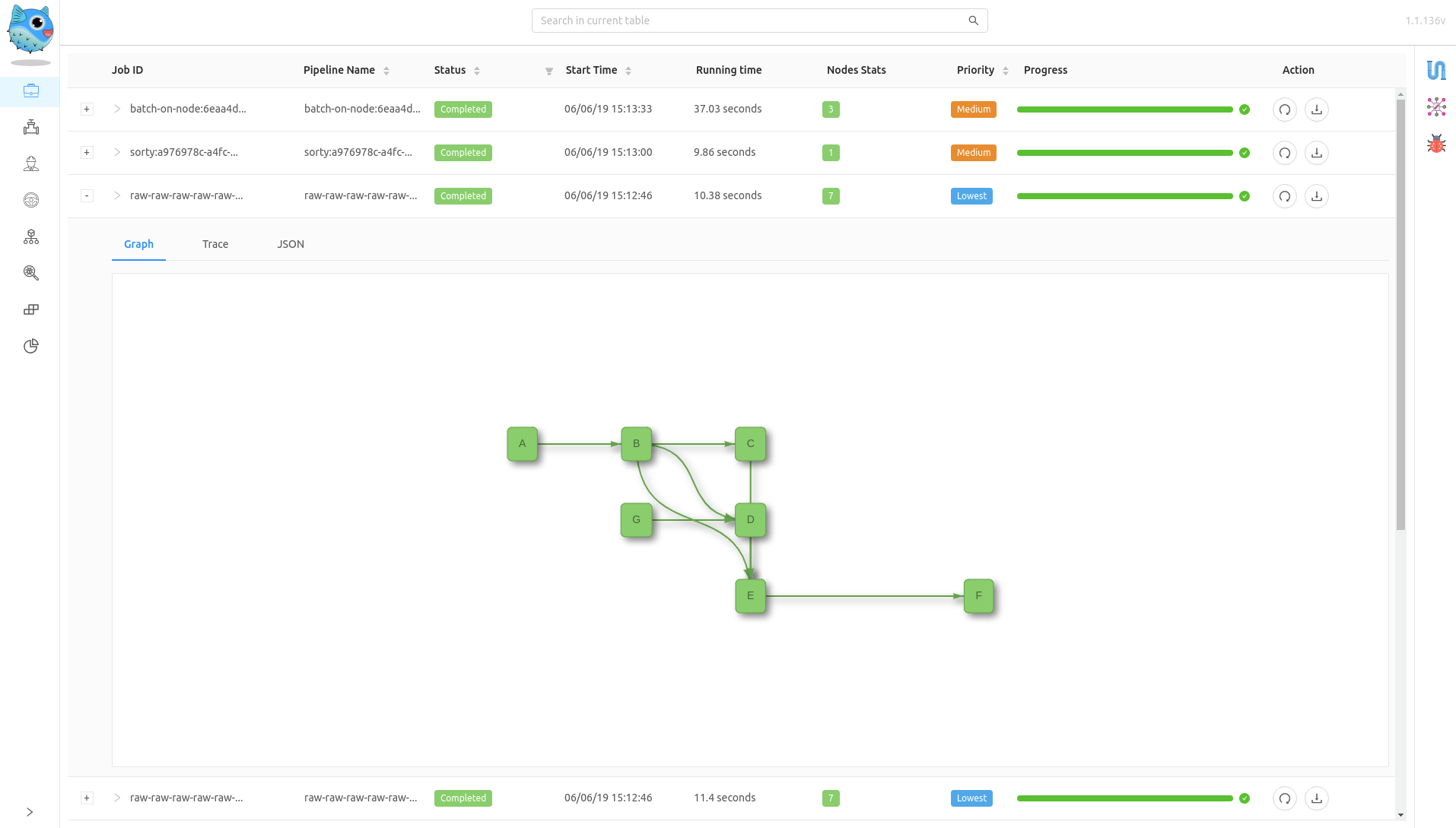The height and width of the screenshot is (828, 1456).
Task: Select node E in the graph
Action: [x=750, y=596]
